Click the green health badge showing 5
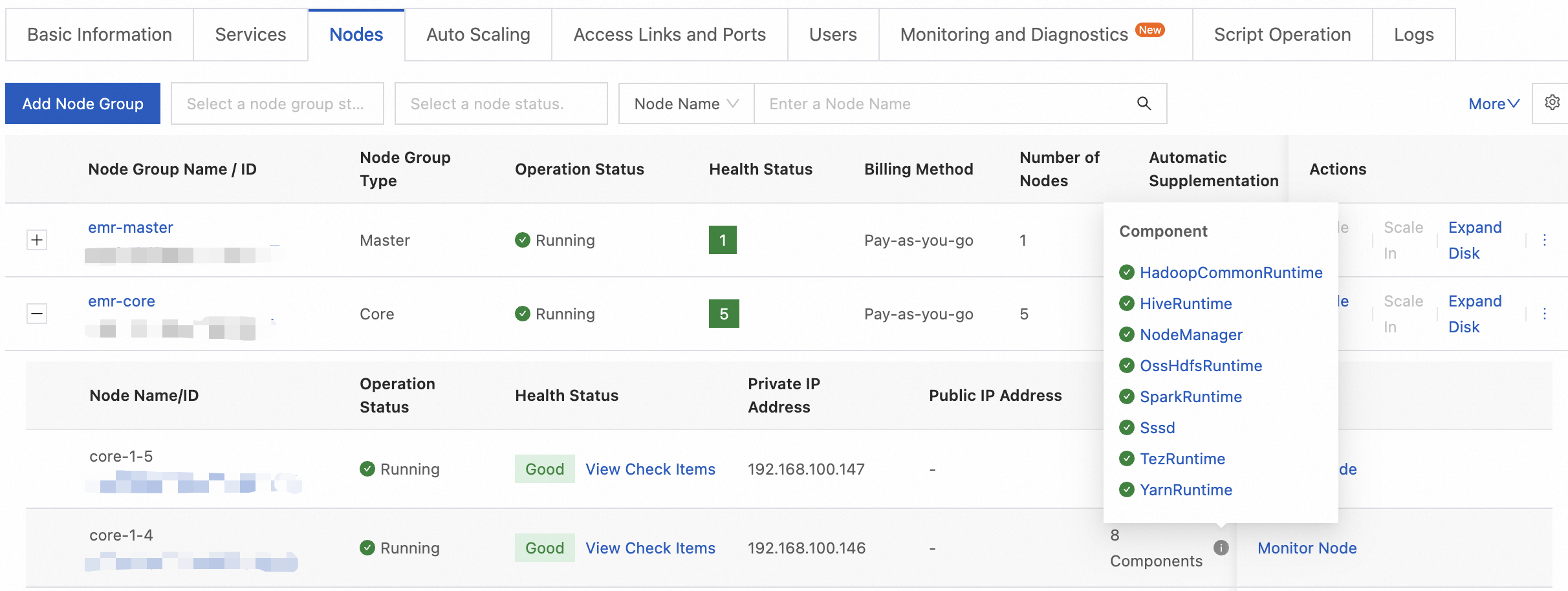The width and height of the screenshot is (1568, 591). coord(723,314)
